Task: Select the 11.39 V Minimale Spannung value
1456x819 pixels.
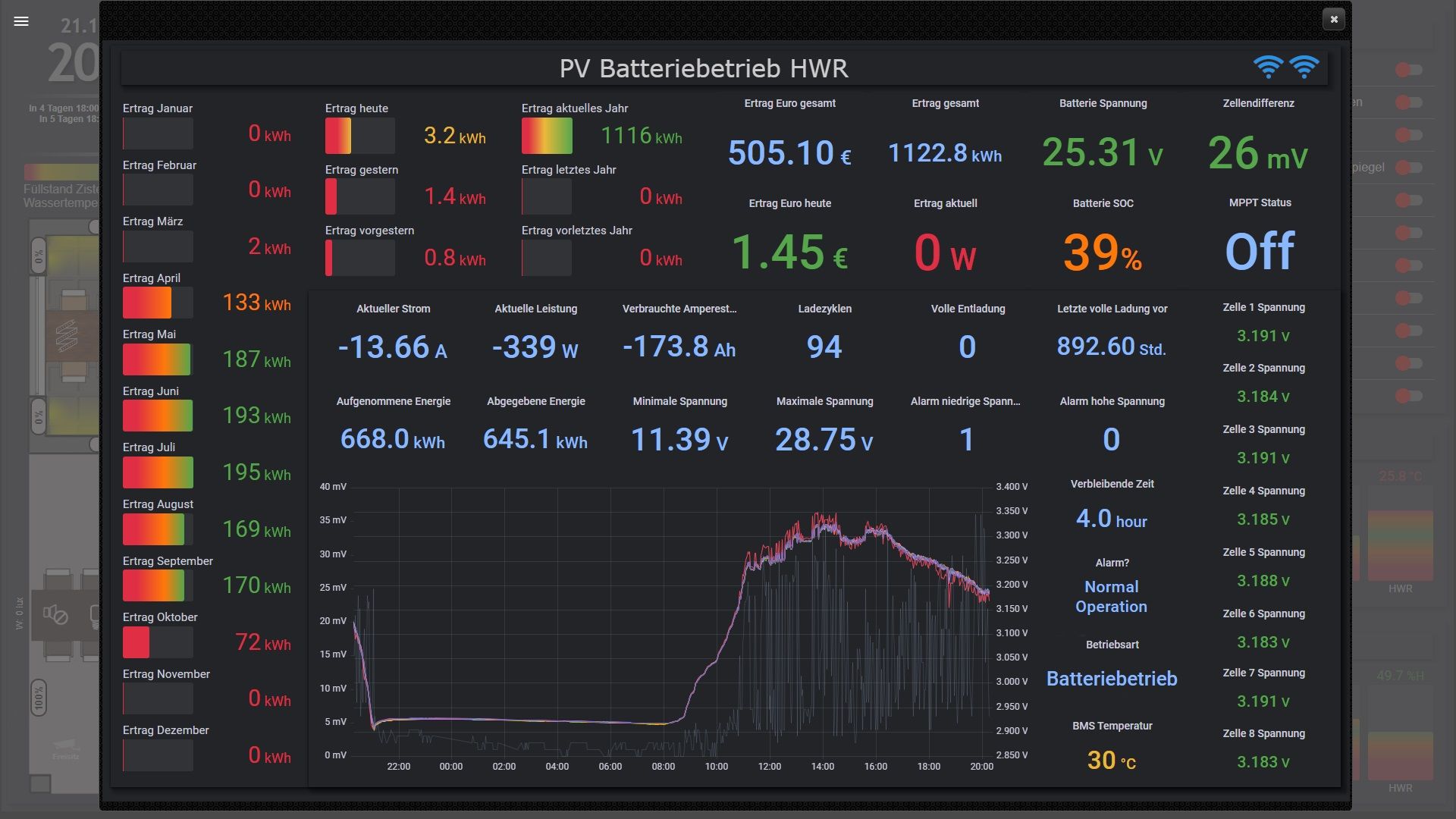Action: (679, 441)
